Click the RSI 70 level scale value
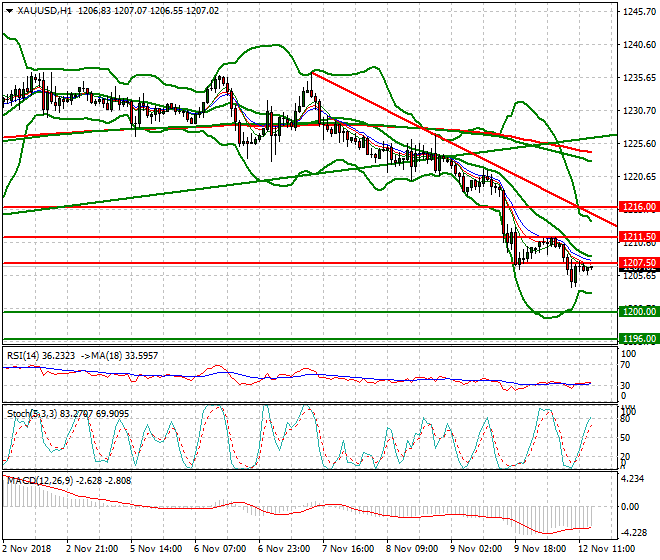The height and width of the screenshot is (560, 660). [626, 365]
